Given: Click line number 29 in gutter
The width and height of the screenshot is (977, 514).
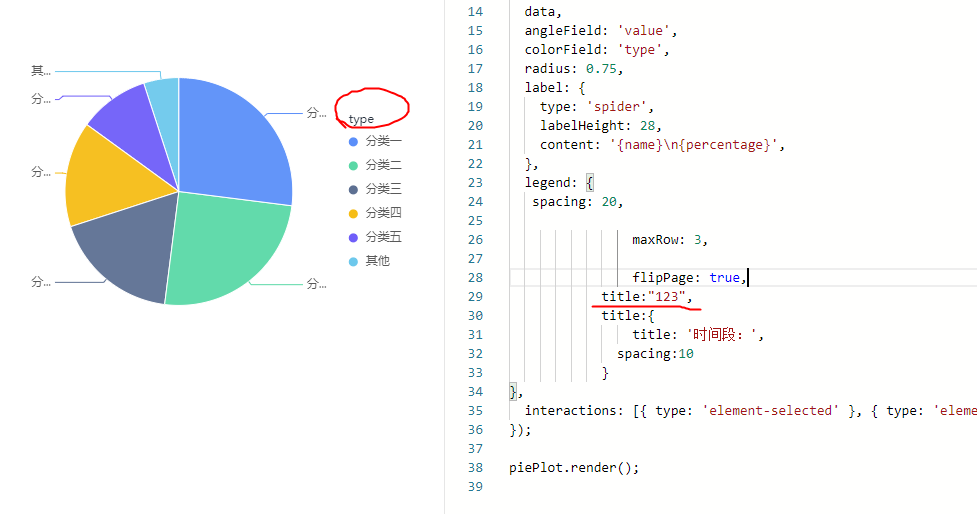Looking at the screenshot, I should point(475,297).
